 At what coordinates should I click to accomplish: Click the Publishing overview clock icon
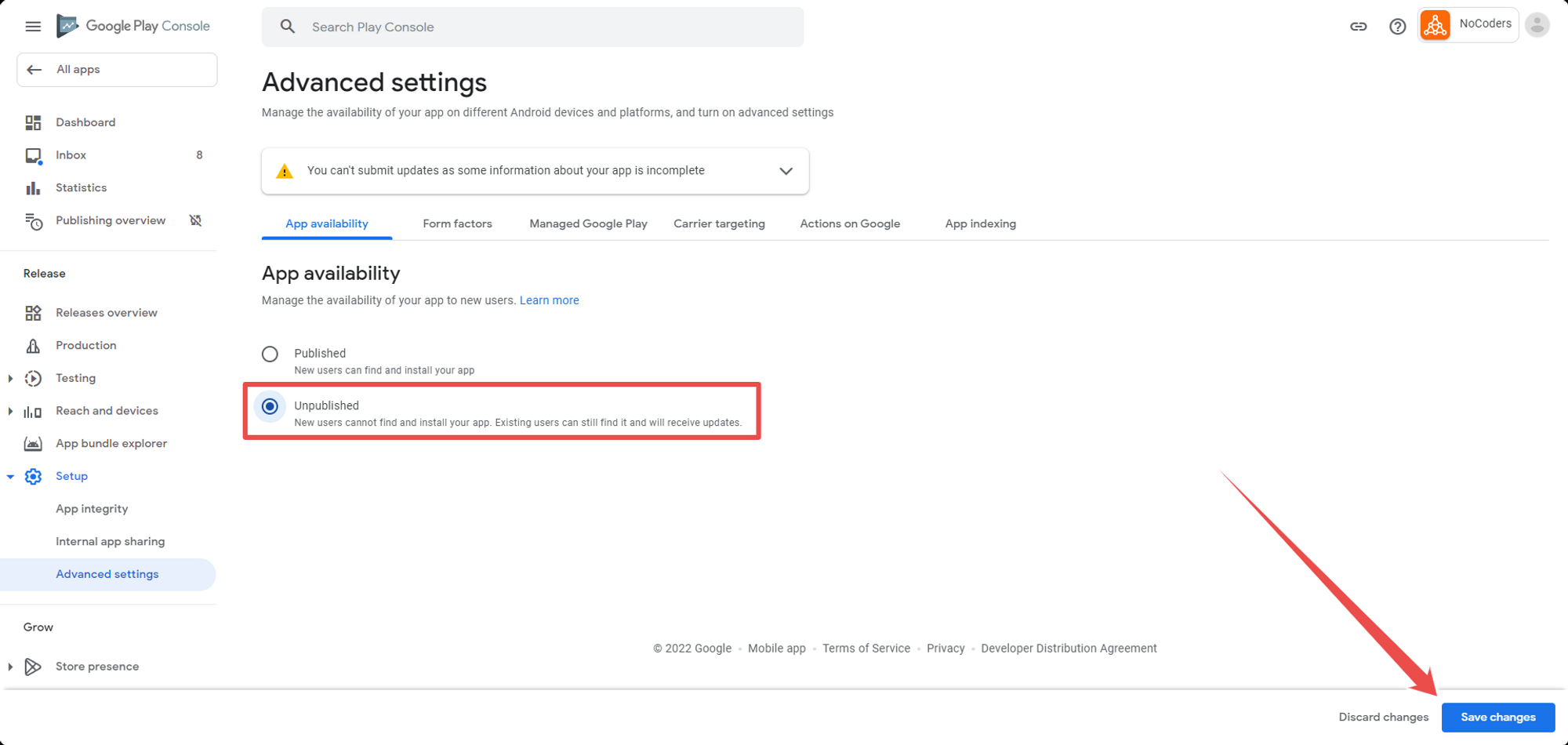(x=33, y=221)
